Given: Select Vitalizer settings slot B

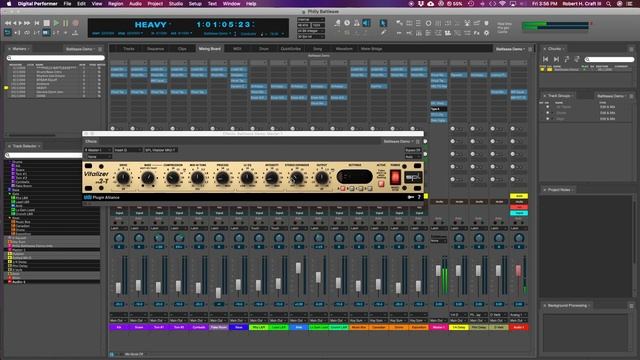Looking at the screenshot, I should click(x=351, y=189).
